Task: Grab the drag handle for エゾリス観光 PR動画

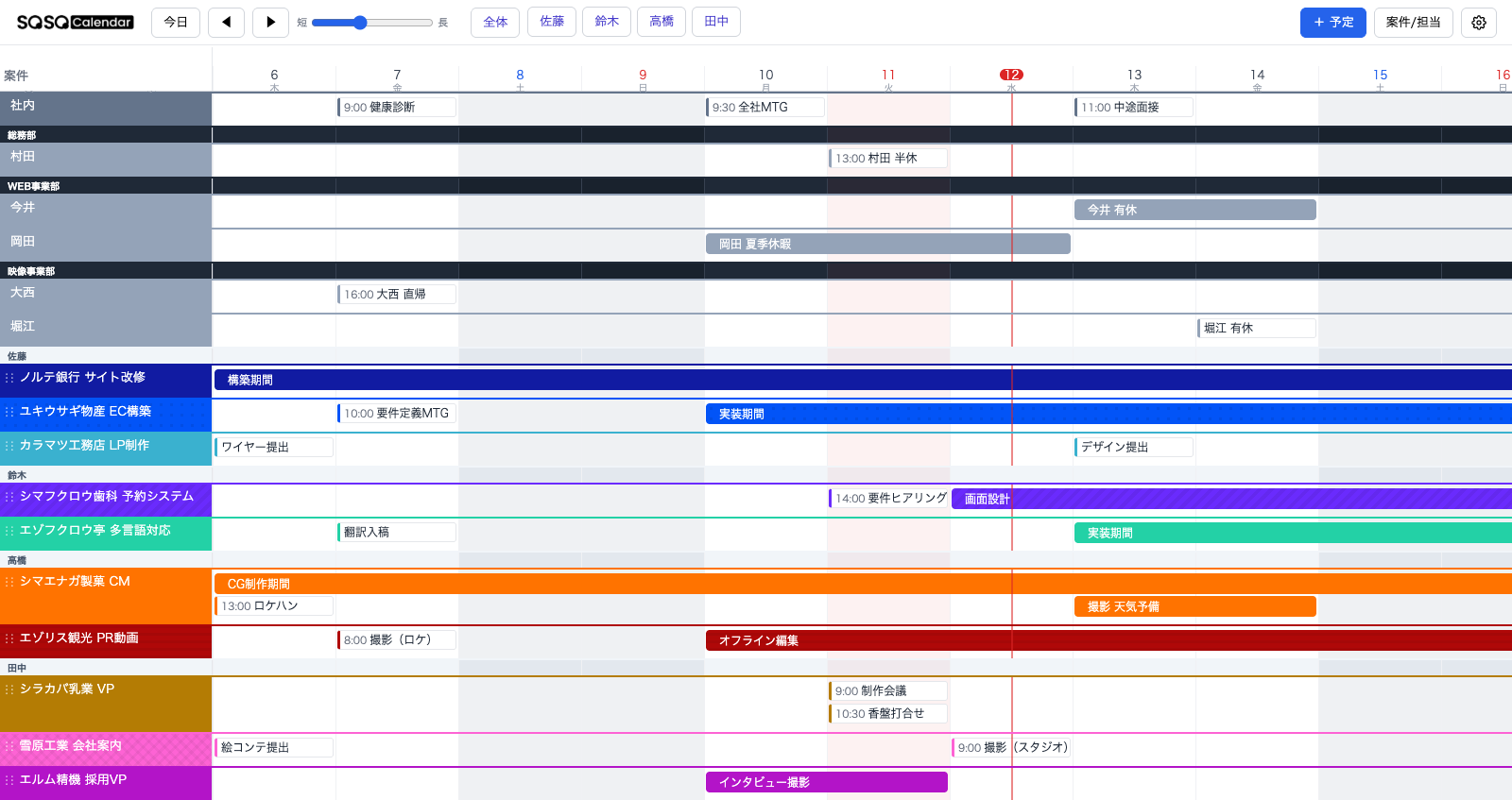Action: (9, 638)
